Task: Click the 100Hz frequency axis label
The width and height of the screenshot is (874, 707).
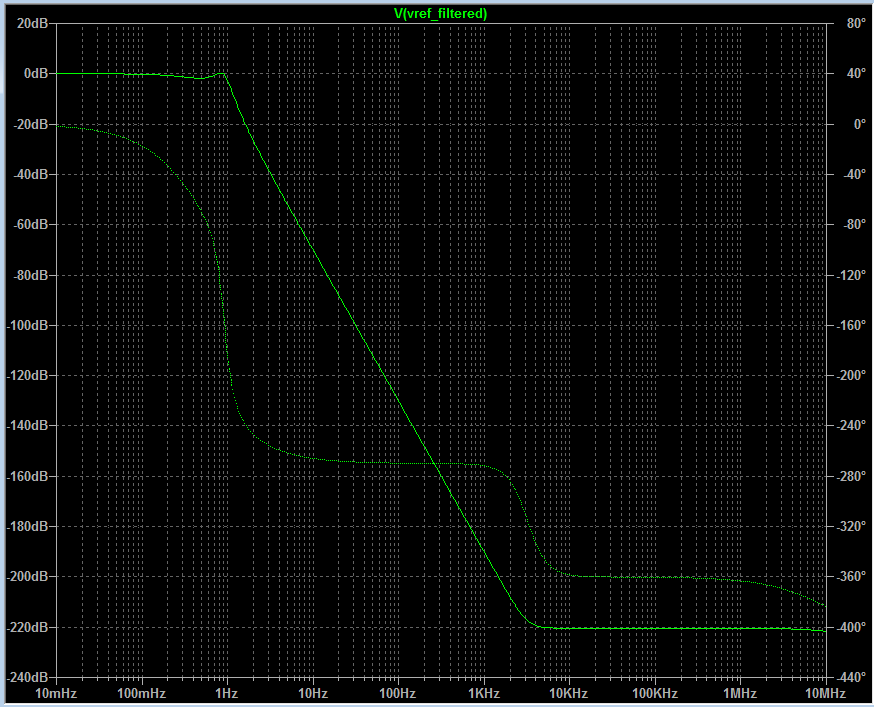Action: coord(398,694)
